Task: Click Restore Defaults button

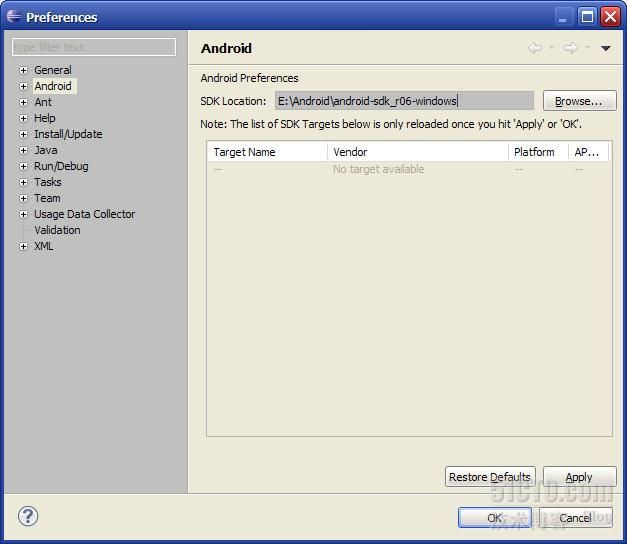Action: (x=490, y=477)
